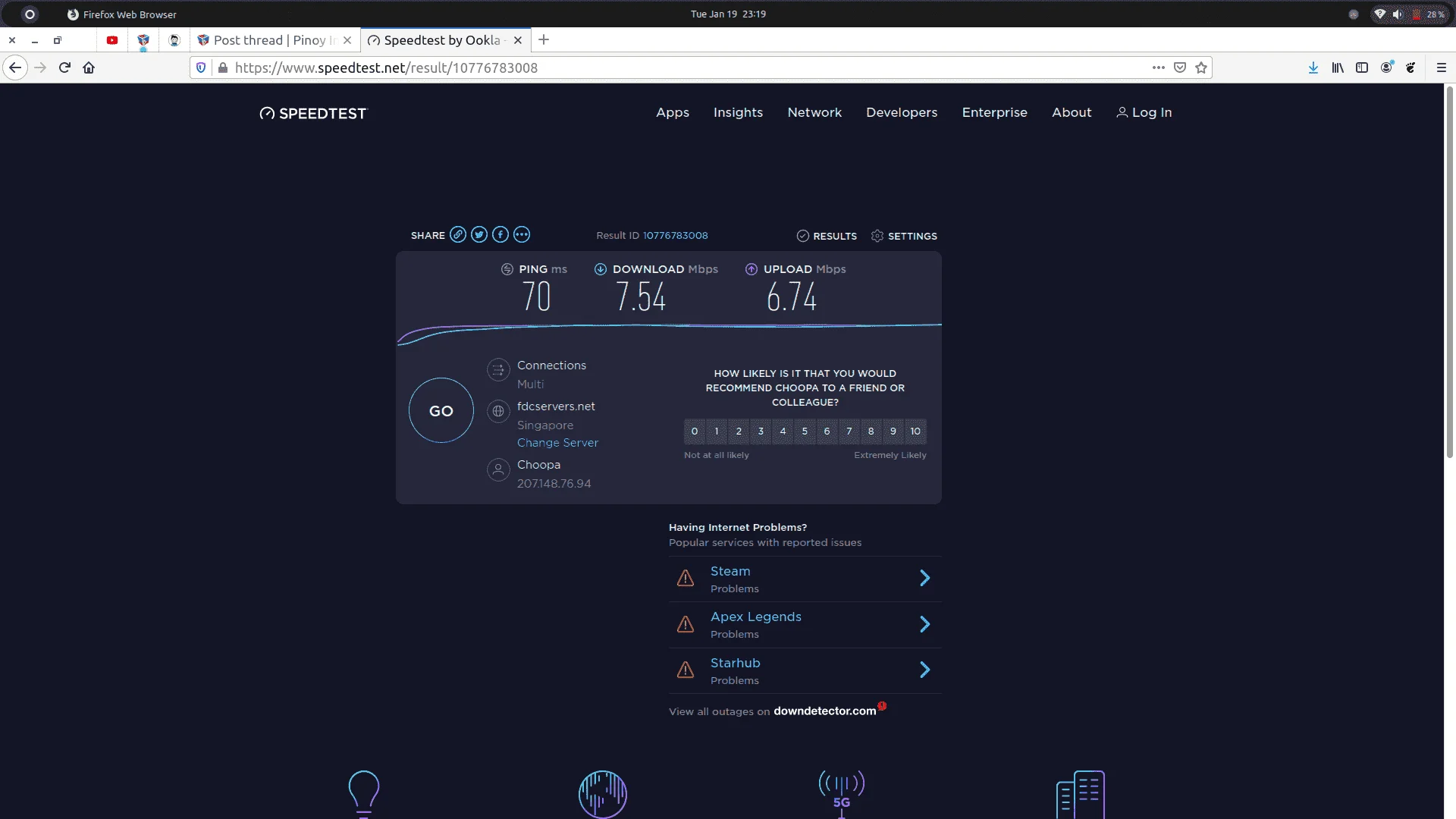Open the Developers menu
The width and height of the screenshot is (1456, 819).
pos(902,112)
